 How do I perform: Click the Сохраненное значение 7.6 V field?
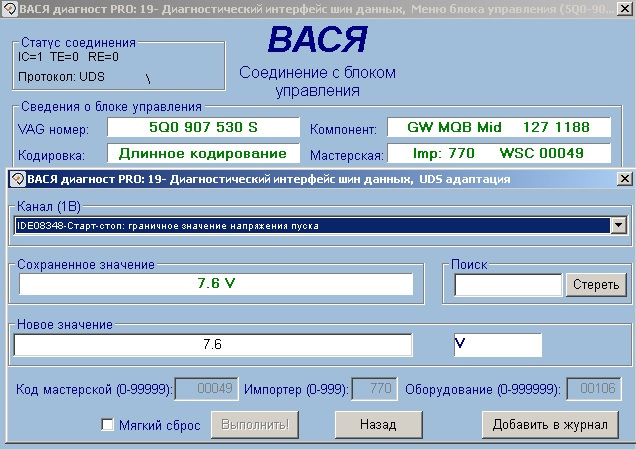coord(216,284)
